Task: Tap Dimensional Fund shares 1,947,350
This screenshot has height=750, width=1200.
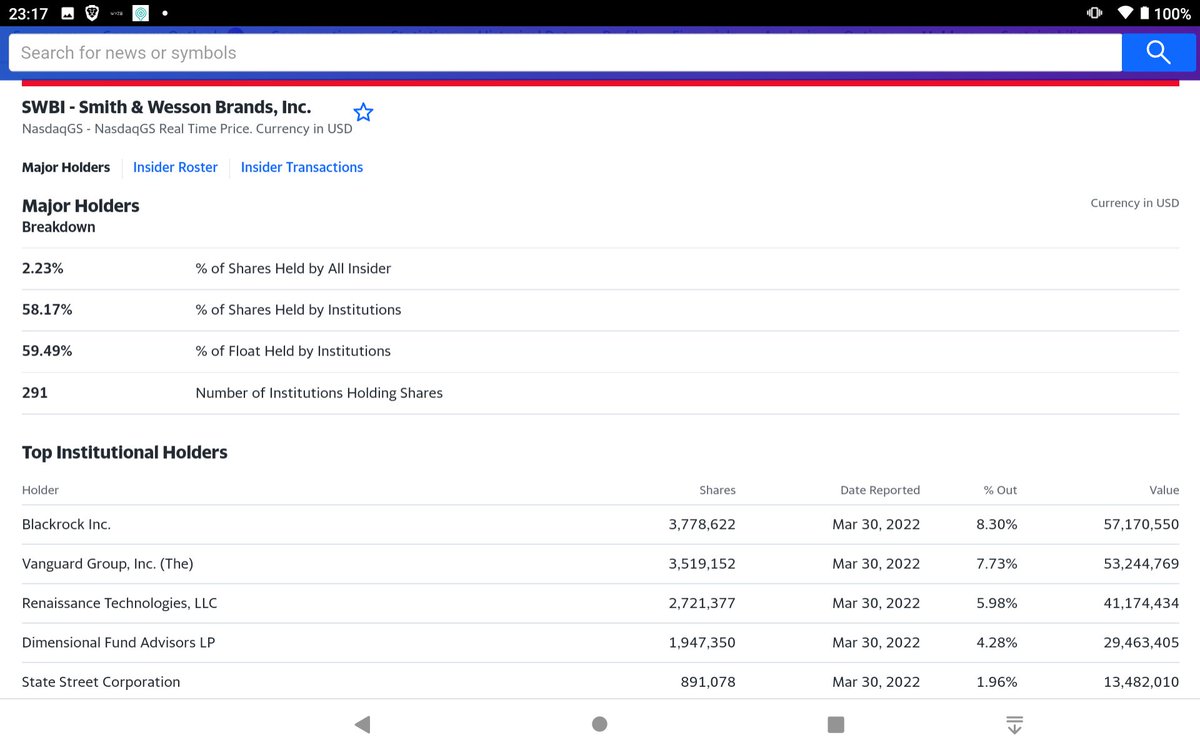Action: pyautogui.click(x=702, y=642)
